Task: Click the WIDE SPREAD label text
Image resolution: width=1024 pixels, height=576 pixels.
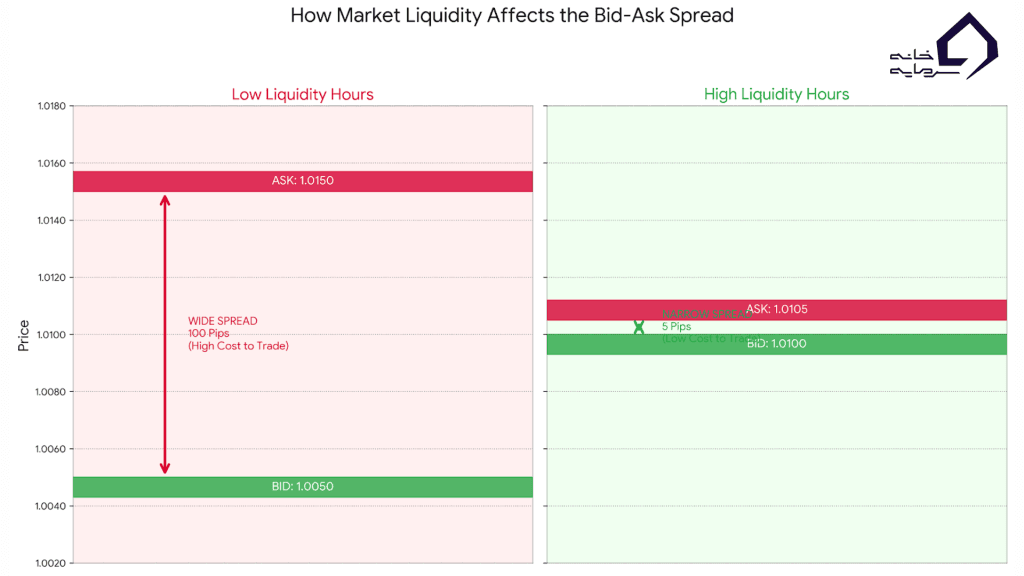Action: click(x=223, y=321)
